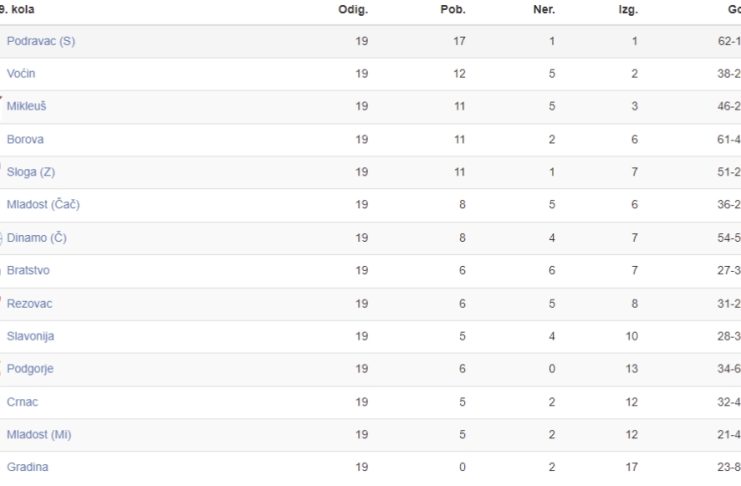Open the Slavonija team link
Image resolution: width=741 pixels, height=486 pixels.
coord(30,336)
